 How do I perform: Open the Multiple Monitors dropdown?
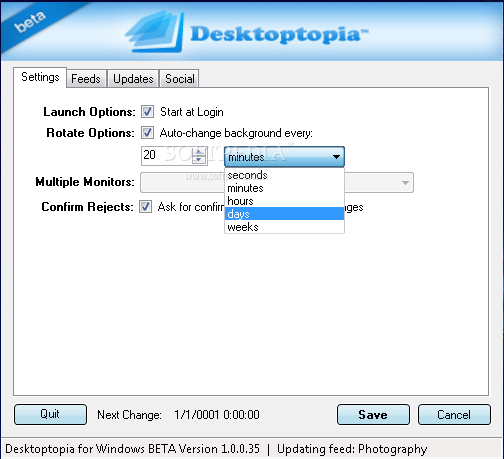(405, 182)
